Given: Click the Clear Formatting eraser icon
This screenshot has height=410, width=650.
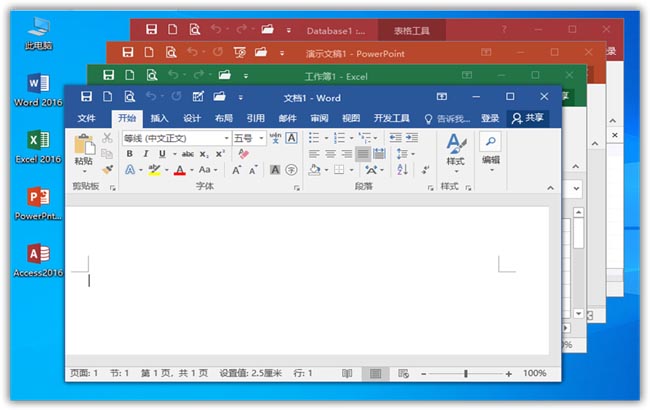Looking at the screenshot, I should click(244, 154).
